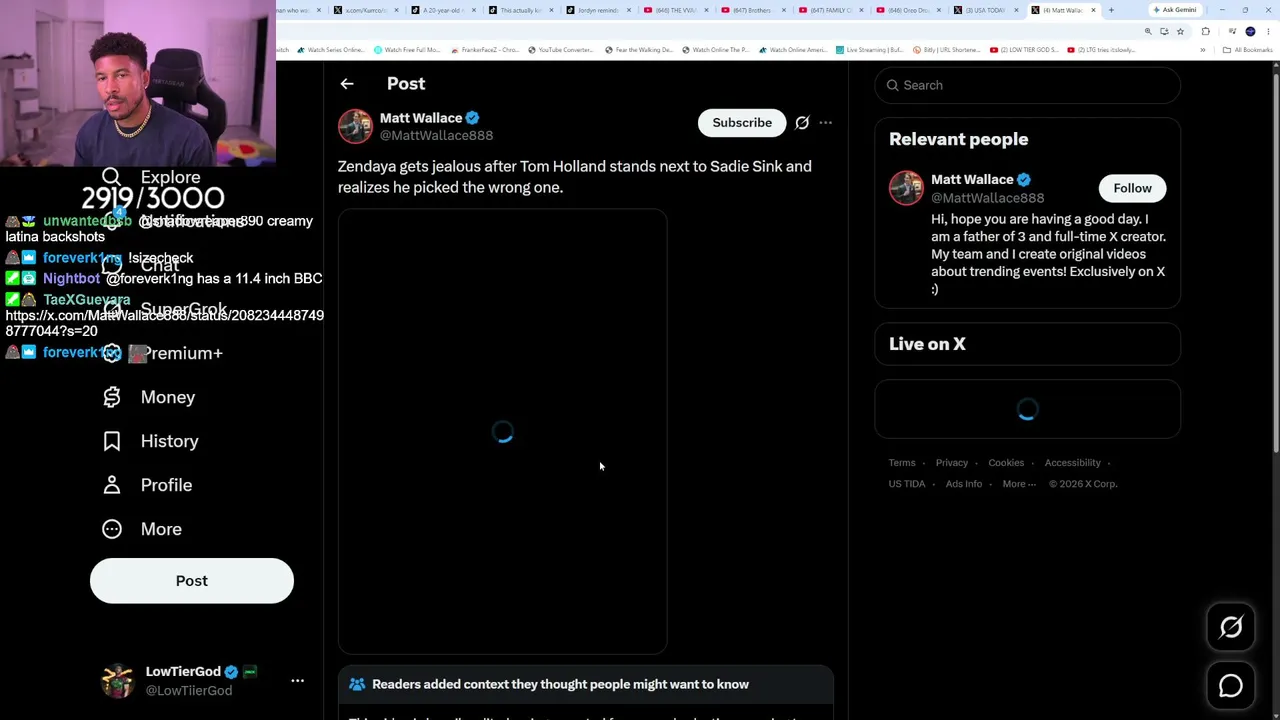The width and height of the screenshot is (1280, 720).
Task: Click the back arrow beside the Post heading
Action: pyautogui.click(x=347, y=84)
